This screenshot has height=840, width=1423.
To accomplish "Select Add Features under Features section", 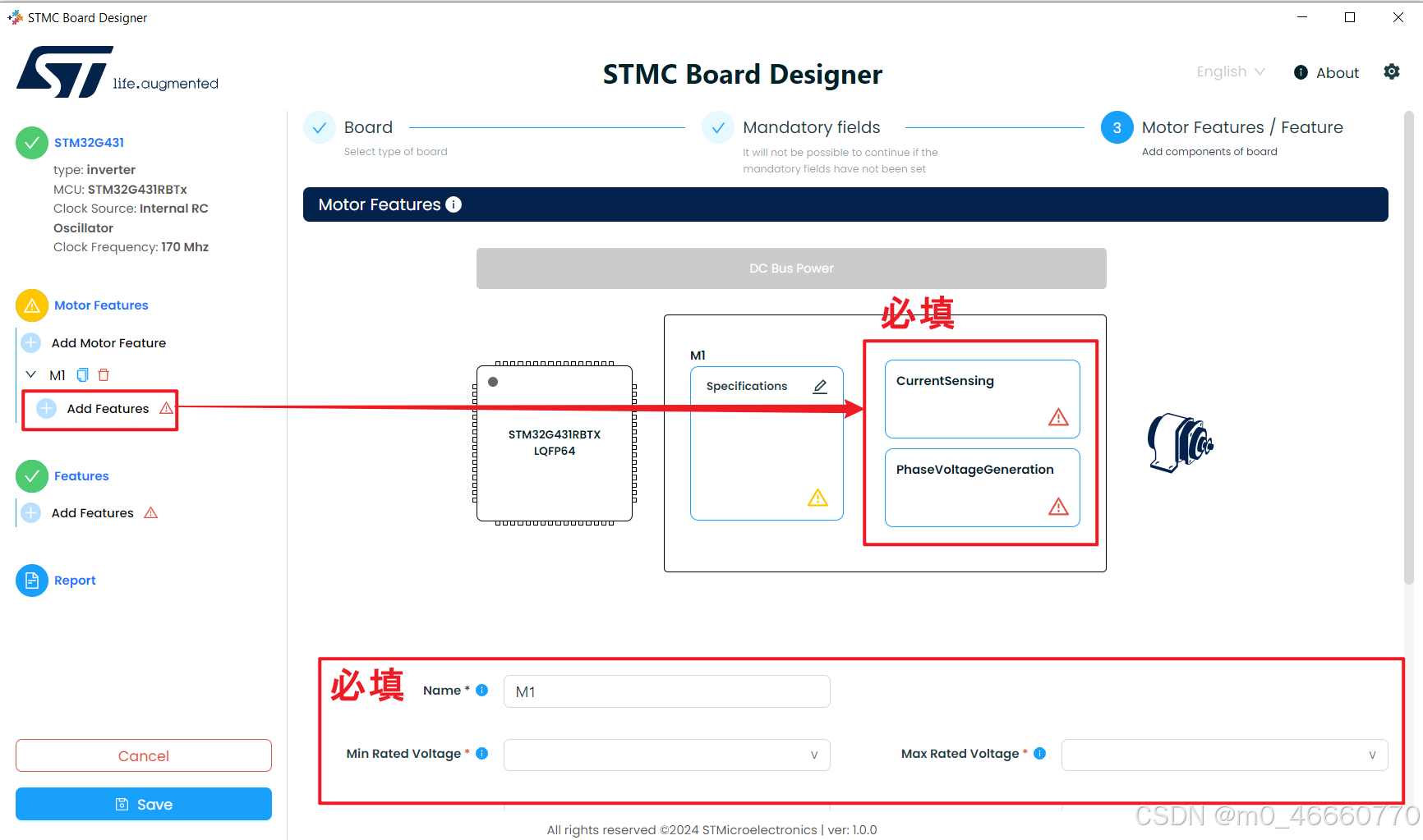I will pos(92,513).
